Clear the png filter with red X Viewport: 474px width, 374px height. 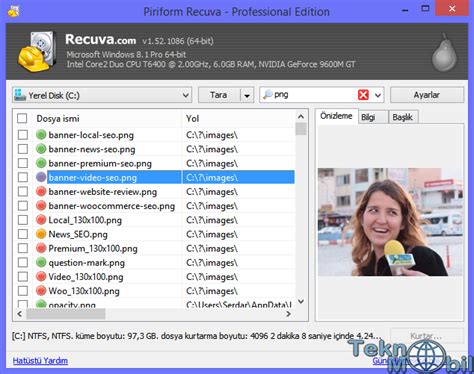(x=363, y=95)
